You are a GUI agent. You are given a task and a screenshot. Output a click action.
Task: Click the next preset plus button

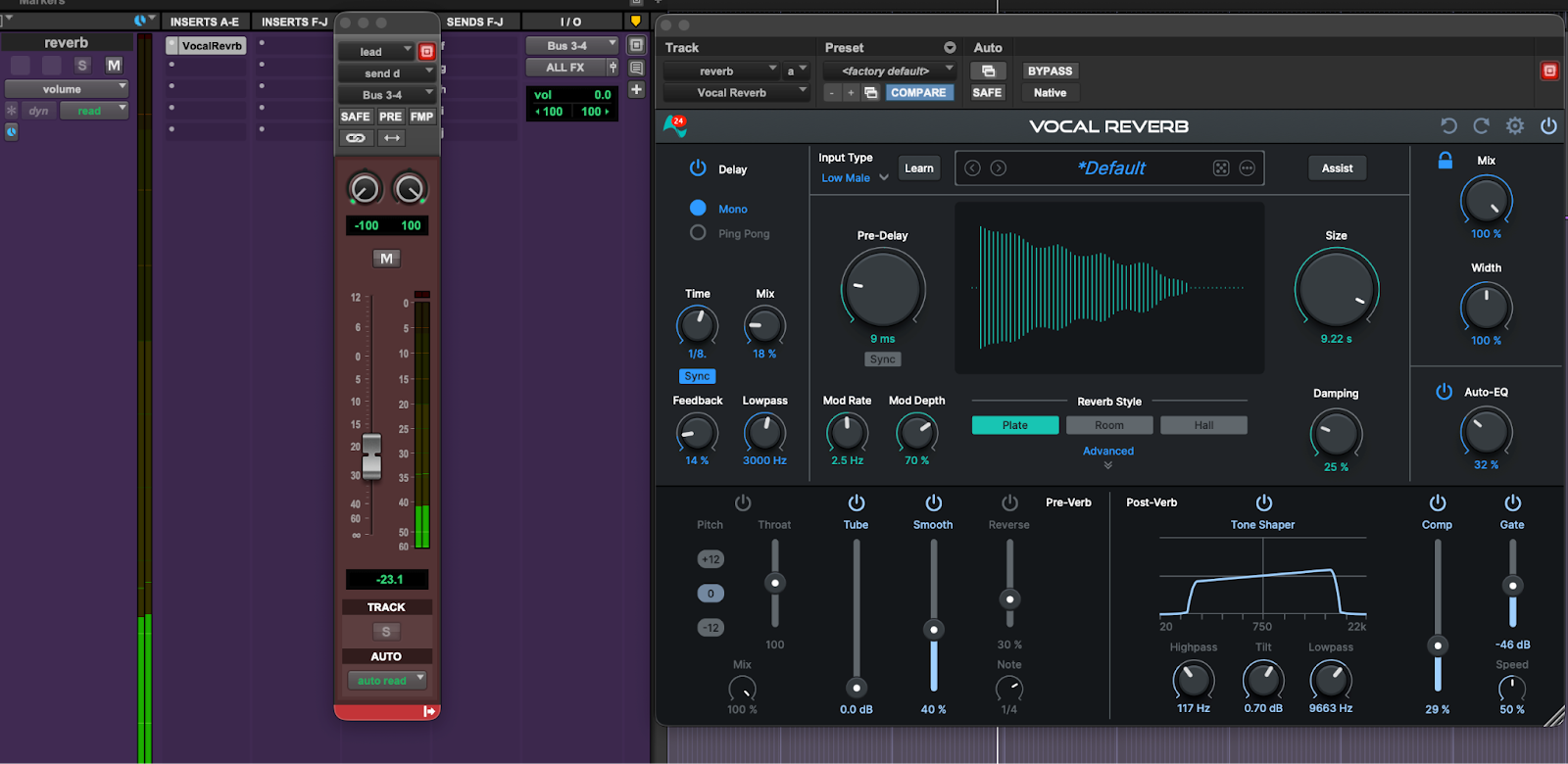(851, 93)
